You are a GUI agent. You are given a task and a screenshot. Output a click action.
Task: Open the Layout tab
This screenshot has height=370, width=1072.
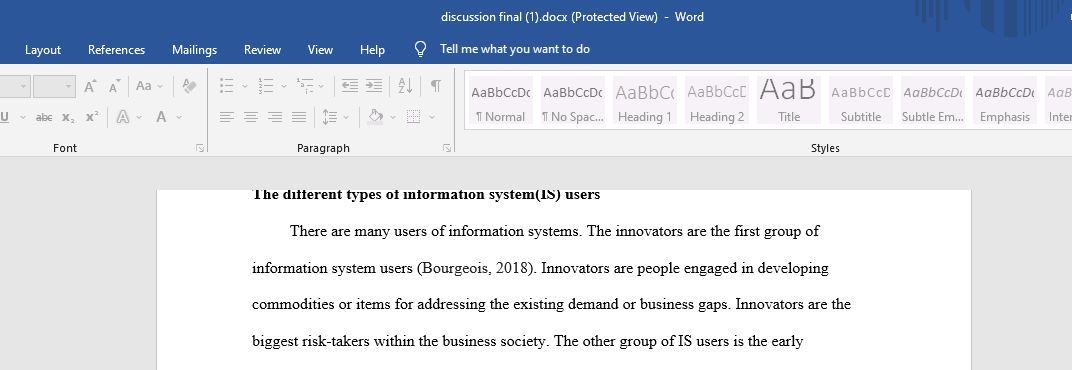[x=42, y=50]
